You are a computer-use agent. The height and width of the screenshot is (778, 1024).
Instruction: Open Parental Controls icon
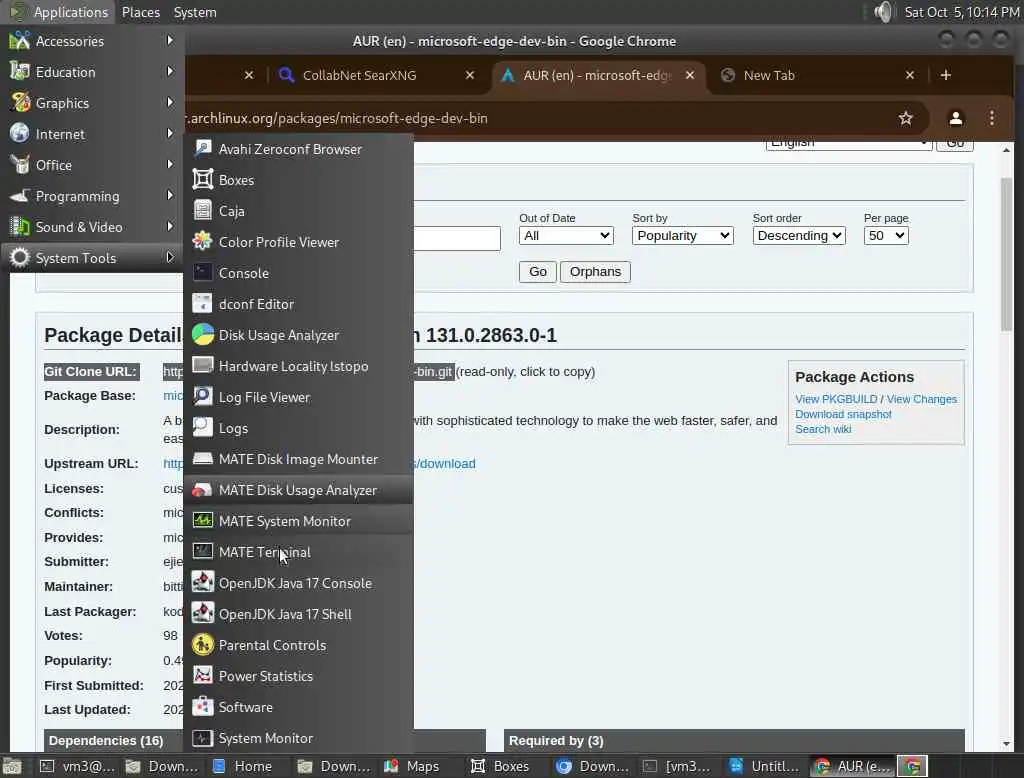pos(202,645)
